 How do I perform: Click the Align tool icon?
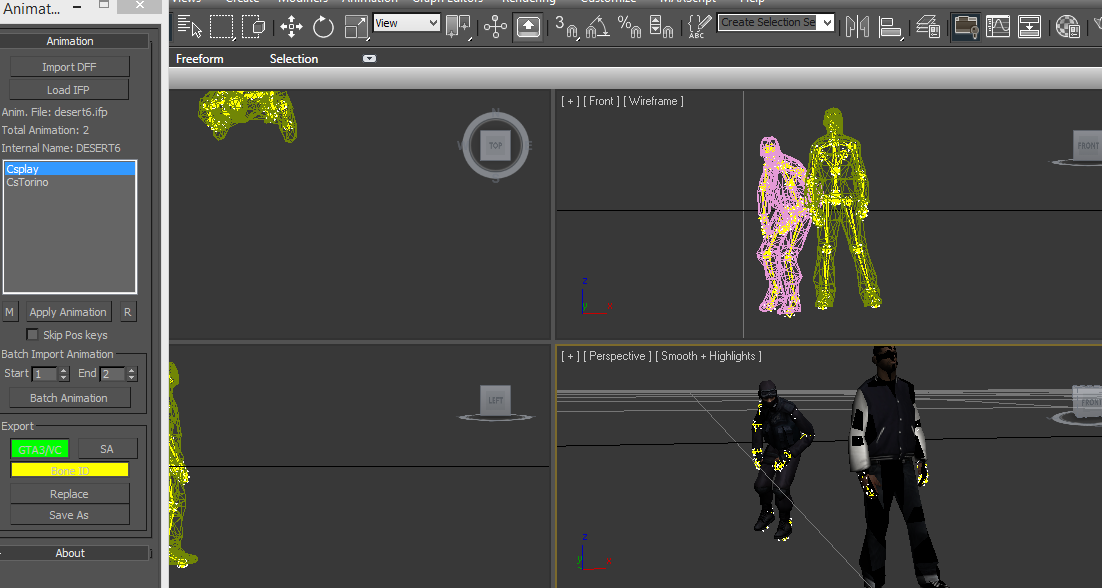(x=890, y=27)
